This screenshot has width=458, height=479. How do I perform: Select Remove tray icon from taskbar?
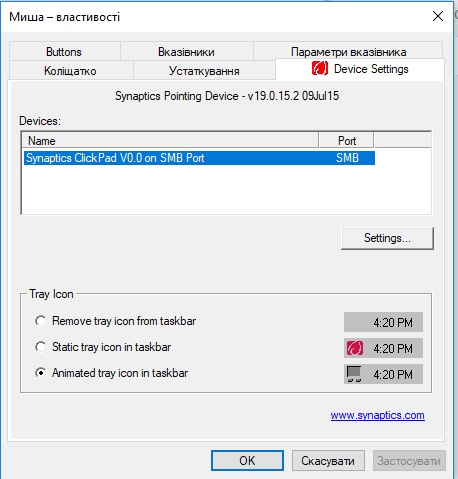[40, 321]
